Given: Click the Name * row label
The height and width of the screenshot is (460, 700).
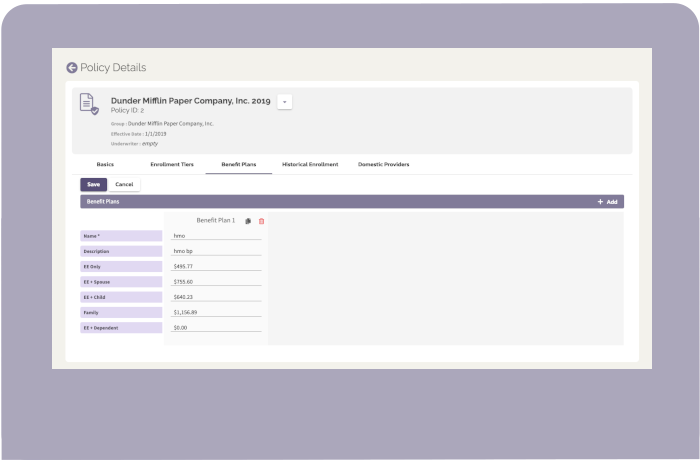Looking at the screenshot, I should click(x=121, y=236).
